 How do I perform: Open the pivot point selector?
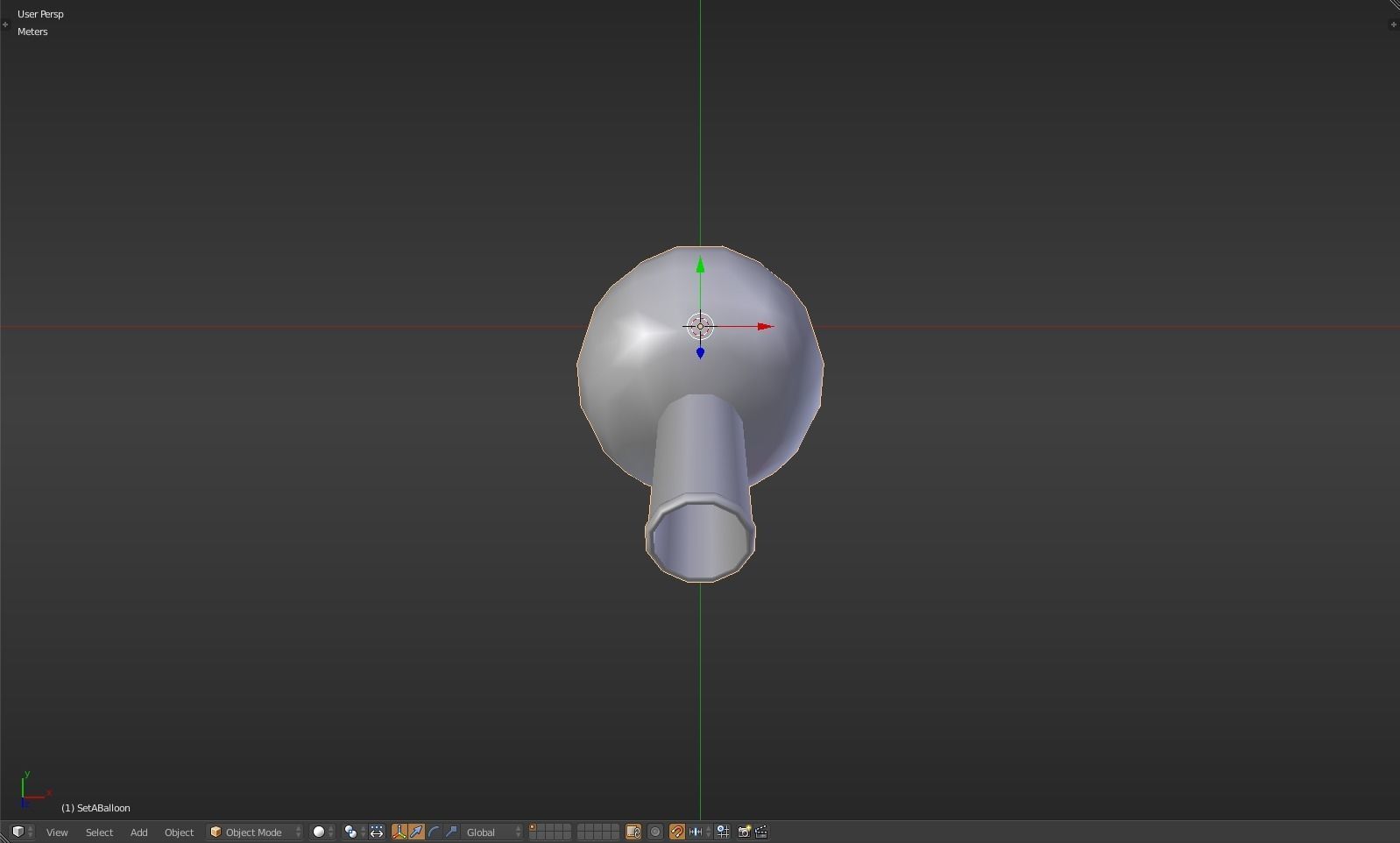[354, 832]
